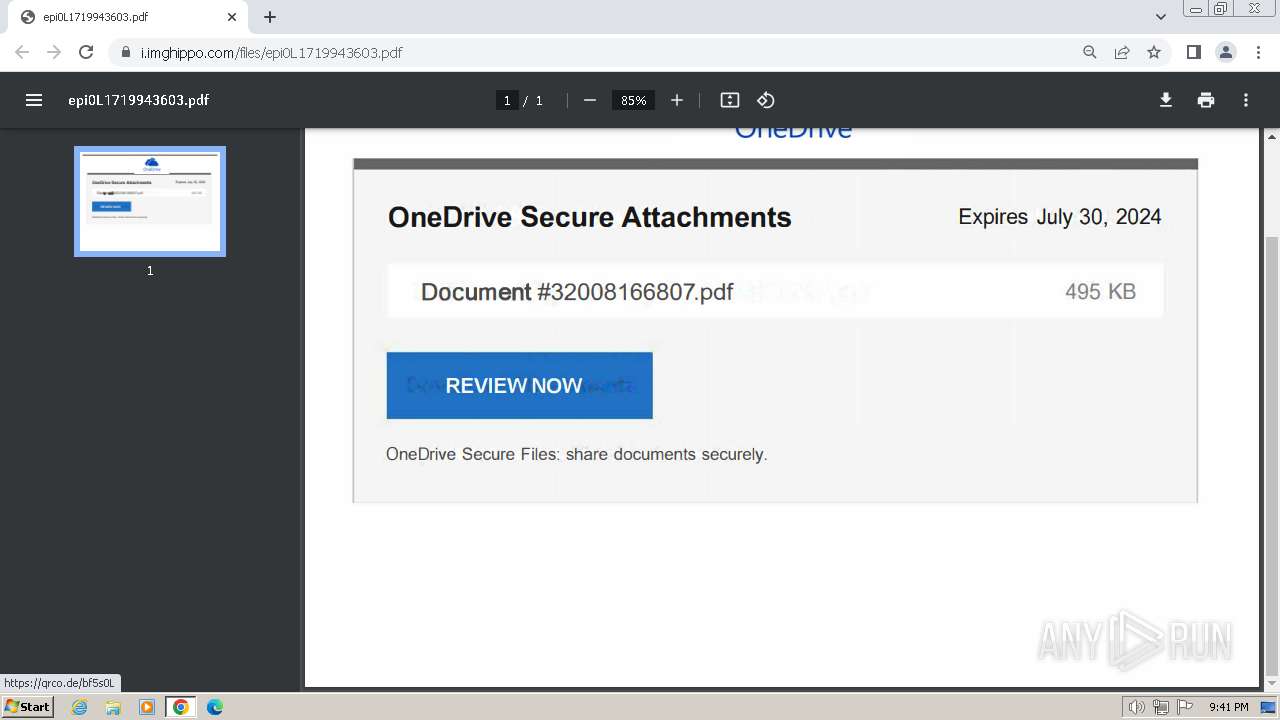Close the epi0L1719943603.pdf tab
This screenshot has height=720, width=1280.
point(232,17)
